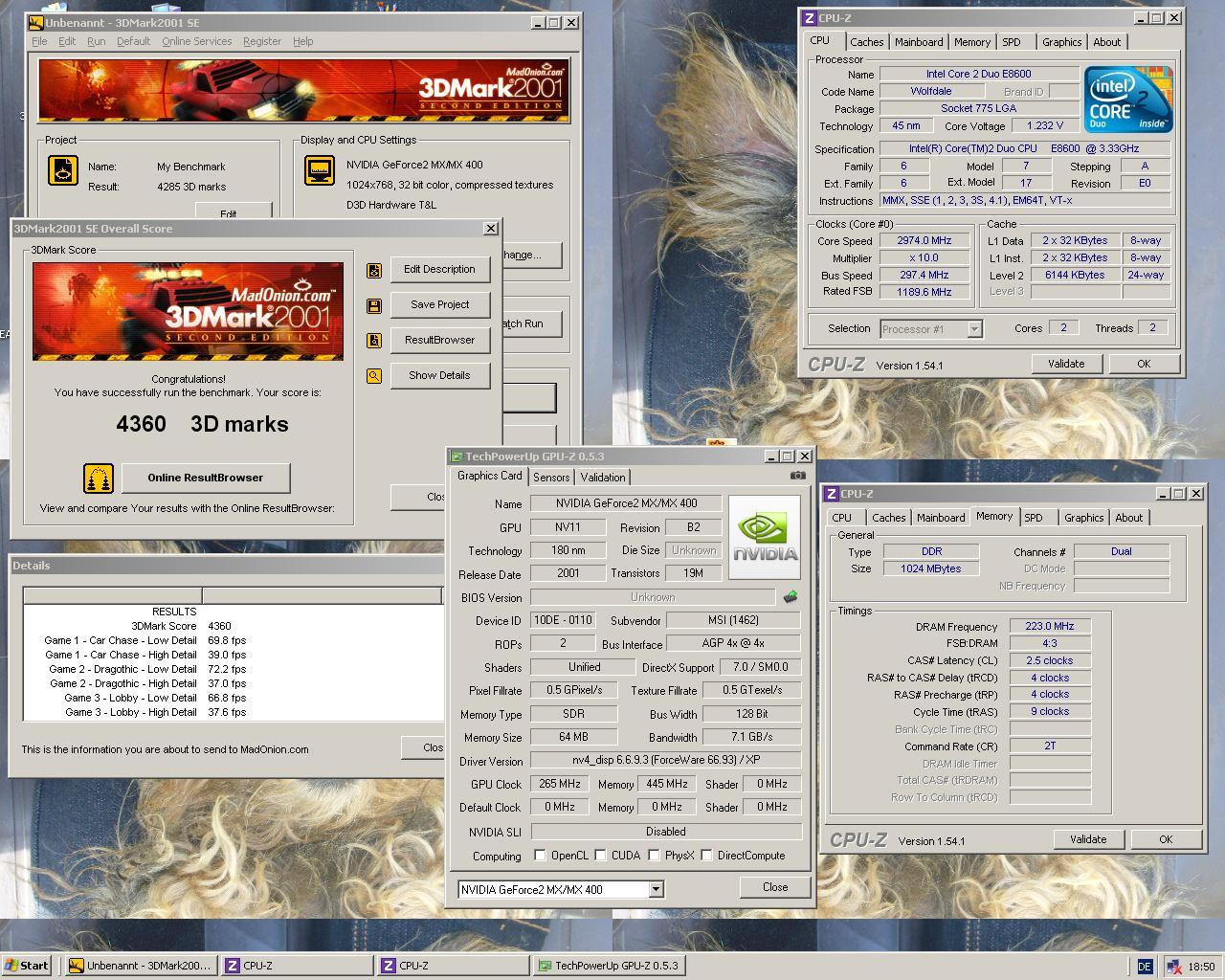The width and height of the screenshot is (1225, 980).
Task: Click the Edit Description icon in 3DMark score dialog
Action: 374,271
